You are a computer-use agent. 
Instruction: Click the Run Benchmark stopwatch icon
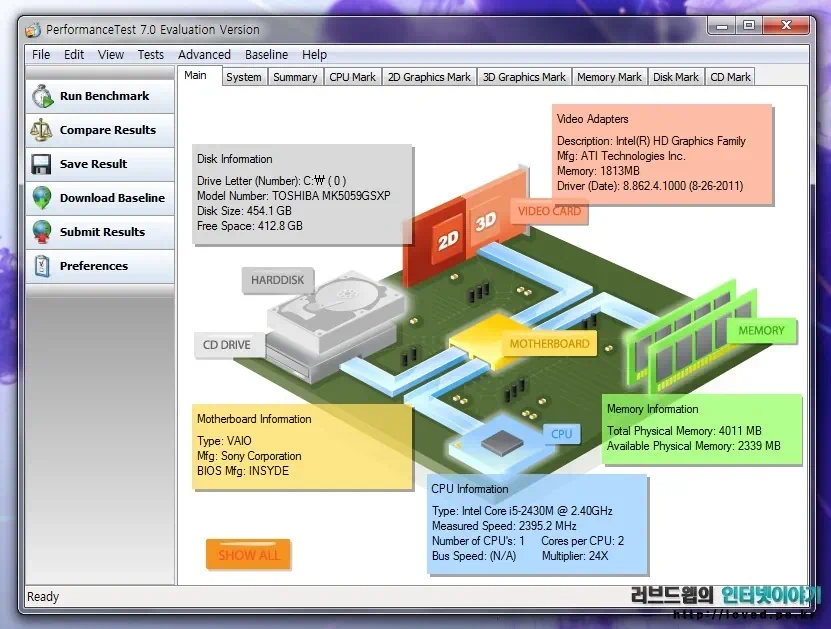pyautogui.click(x=42, y=97)
